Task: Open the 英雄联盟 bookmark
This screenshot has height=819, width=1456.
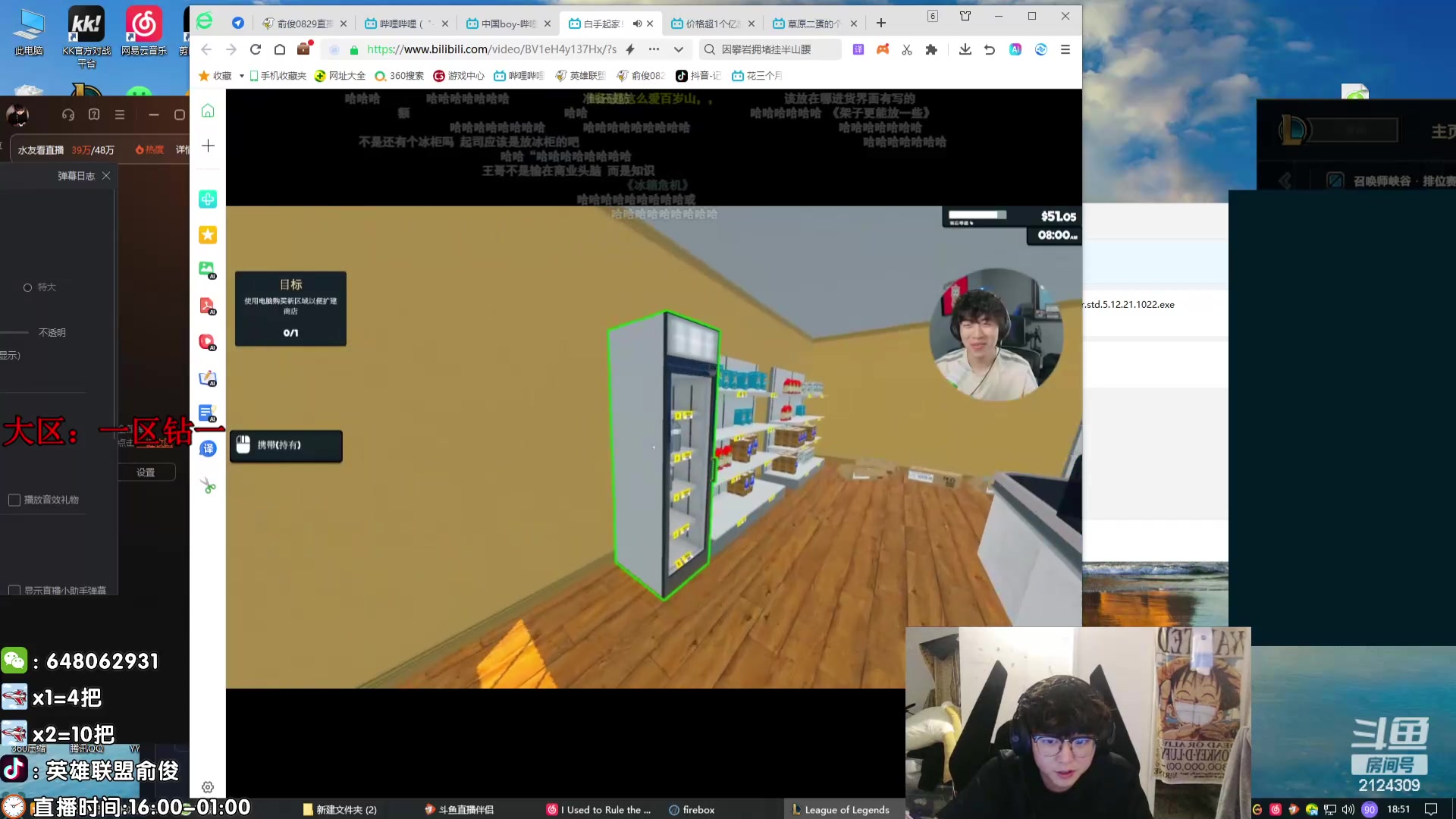Action: click(581, 76)
